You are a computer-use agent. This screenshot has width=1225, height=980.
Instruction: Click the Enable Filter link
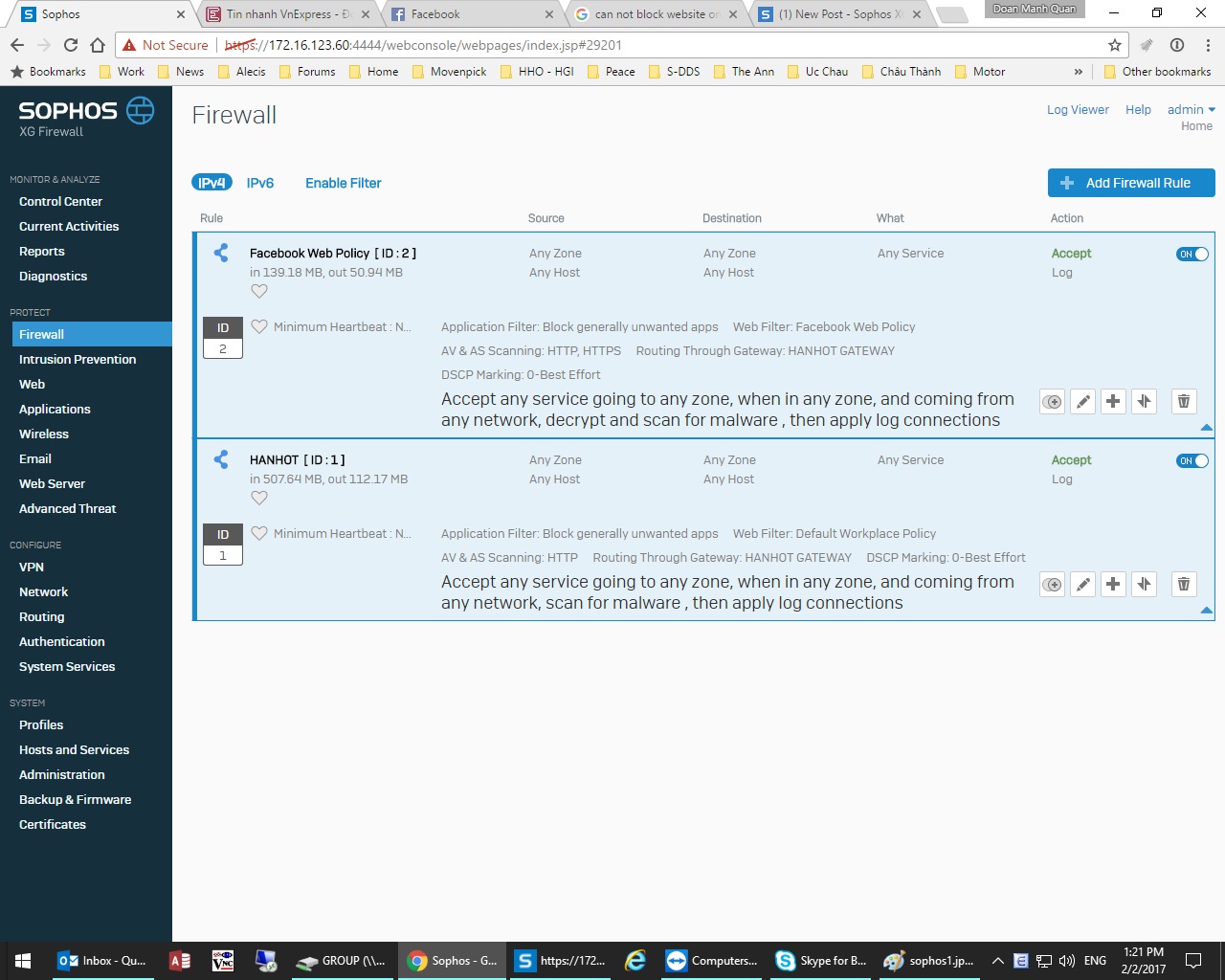344,183
